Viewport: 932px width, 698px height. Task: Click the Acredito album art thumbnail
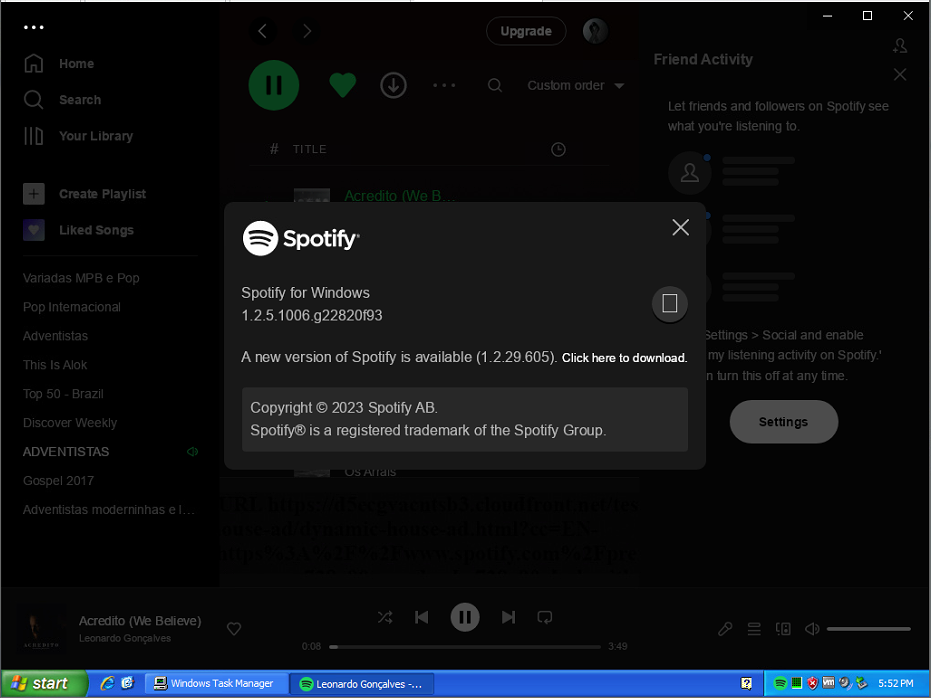pyautogui.click(x=41, y=629)
